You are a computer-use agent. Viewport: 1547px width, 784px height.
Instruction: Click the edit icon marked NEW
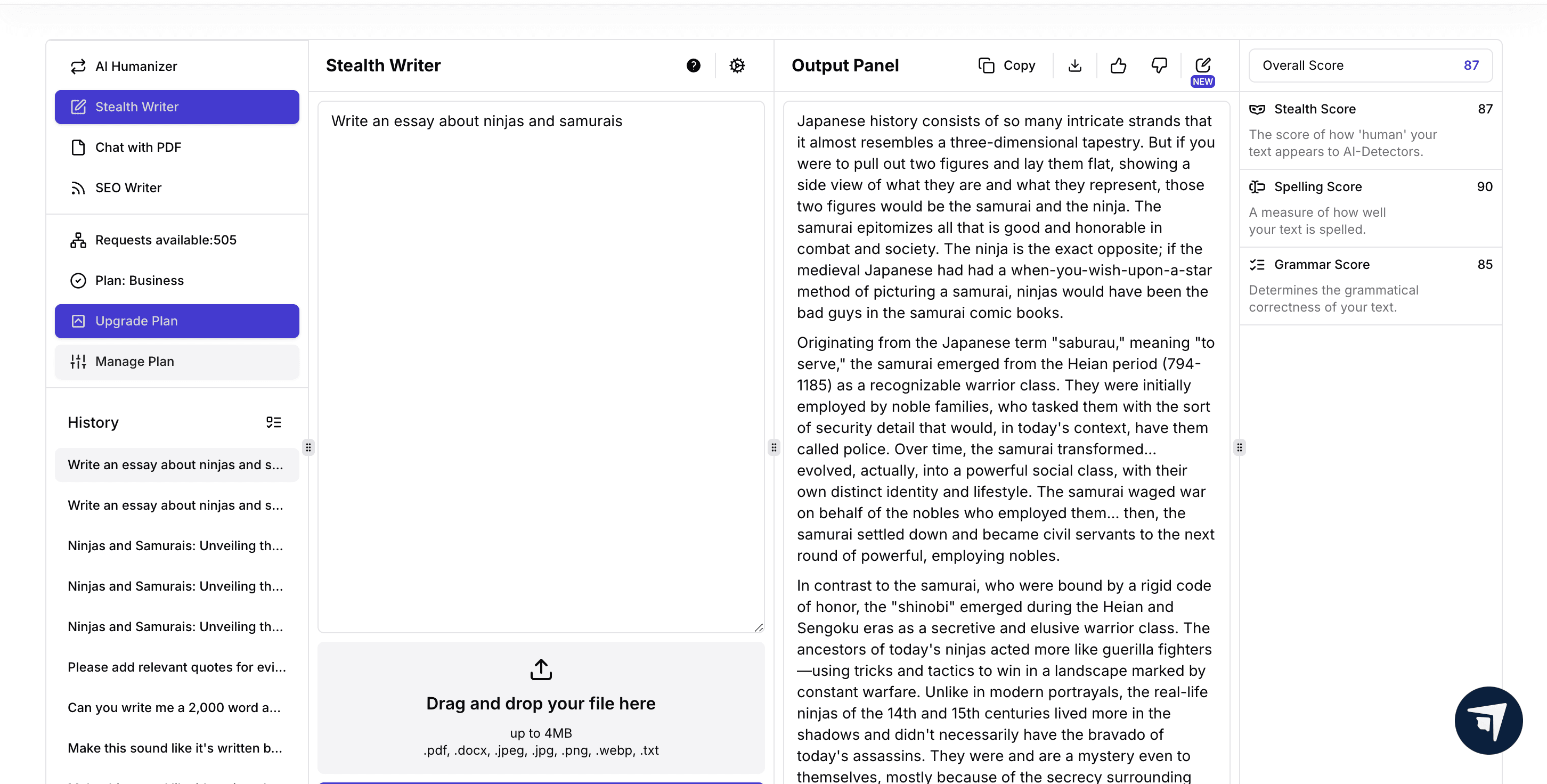[1202, 66]
